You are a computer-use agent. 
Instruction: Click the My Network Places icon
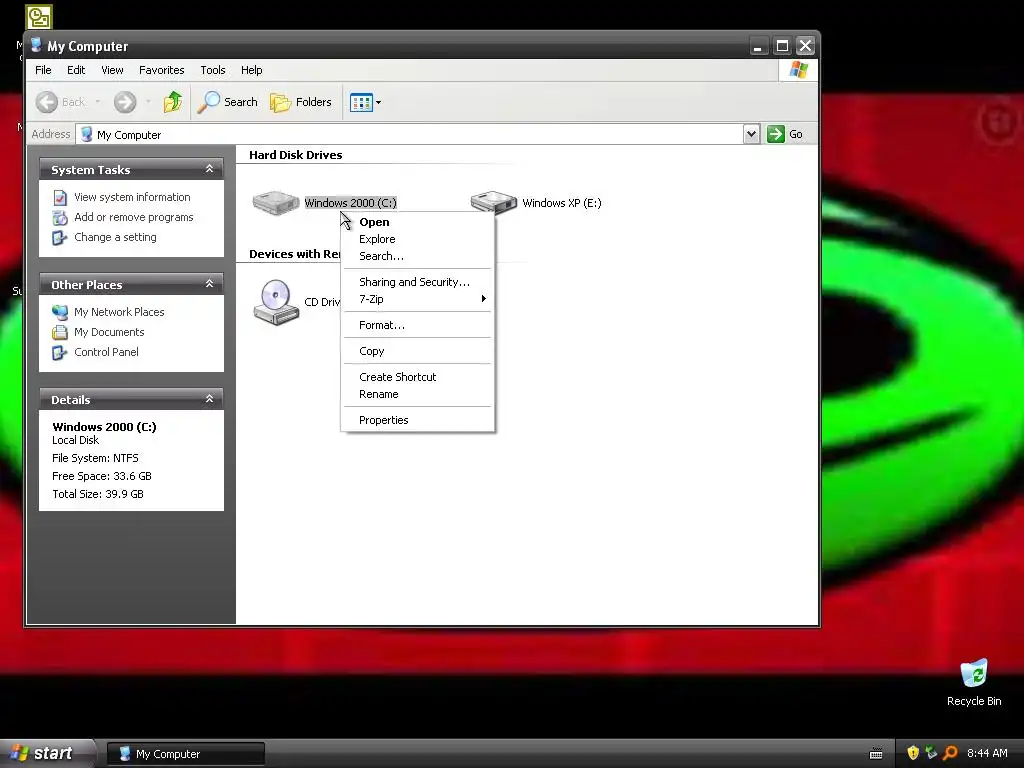60,312
